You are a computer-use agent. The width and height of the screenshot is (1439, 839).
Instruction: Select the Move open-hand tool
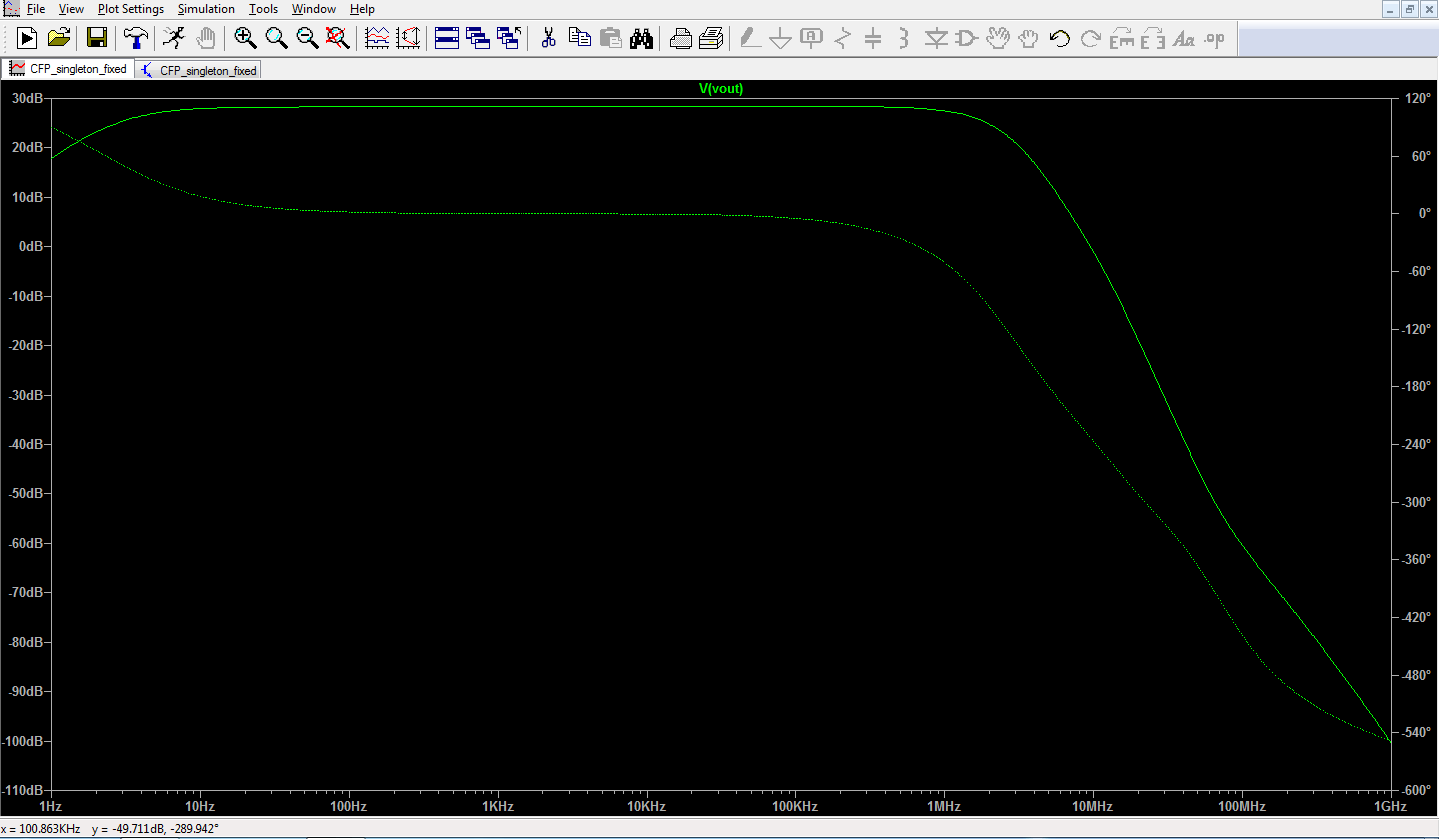tap(998, 39)
